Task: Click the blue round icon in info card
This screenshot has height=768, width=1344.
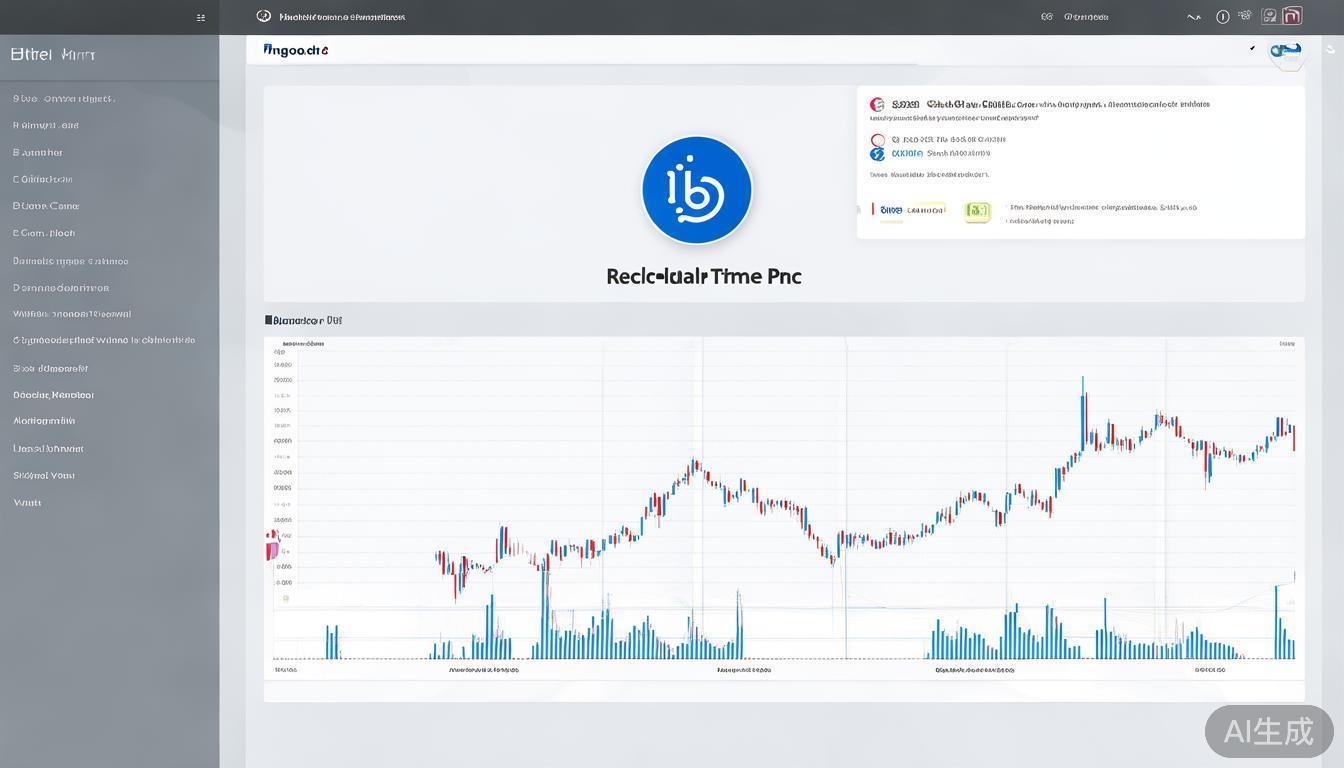Action: tap(877, 154)
